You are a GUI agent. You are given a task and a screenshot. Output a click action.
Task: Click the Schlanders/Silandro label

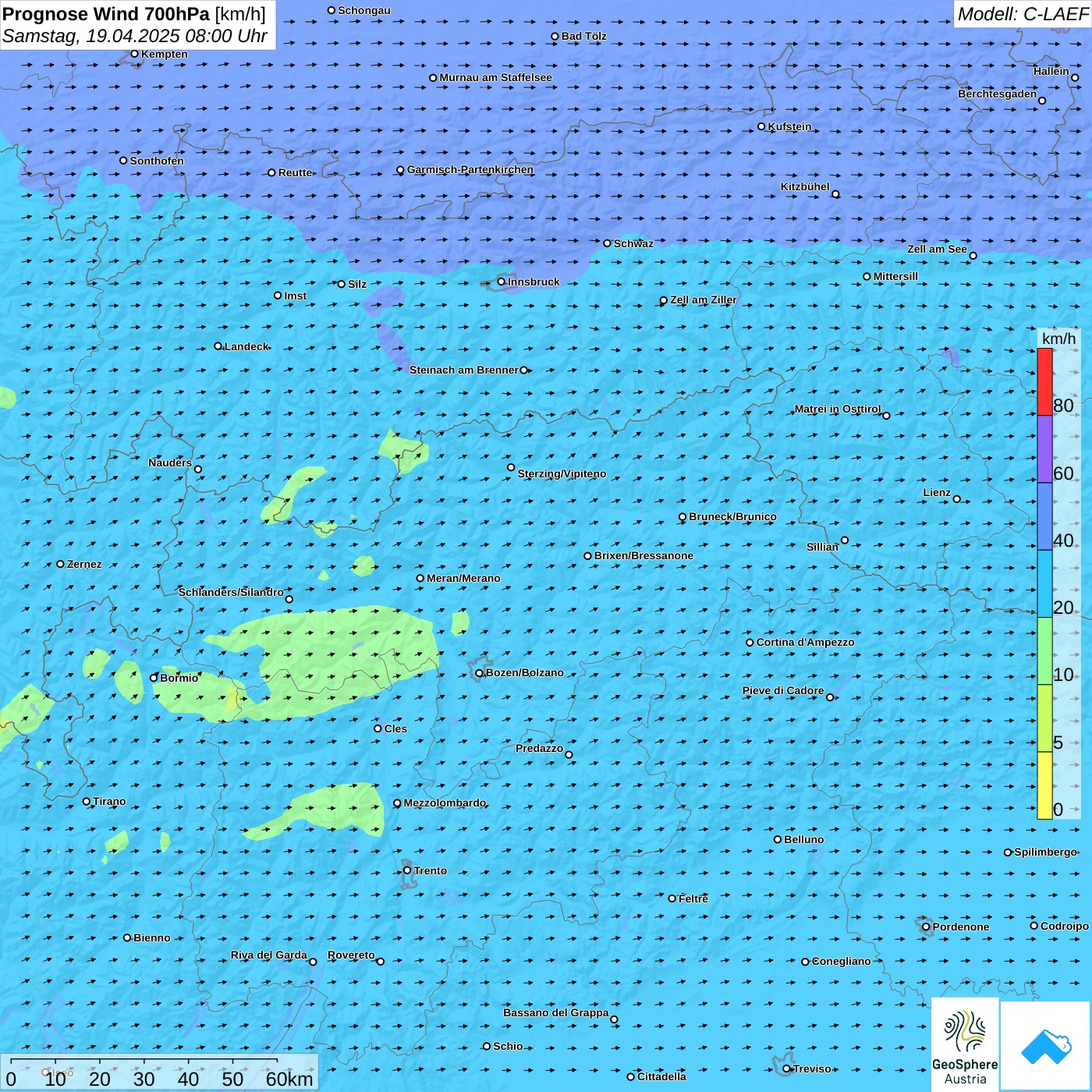tap(231, 592)
